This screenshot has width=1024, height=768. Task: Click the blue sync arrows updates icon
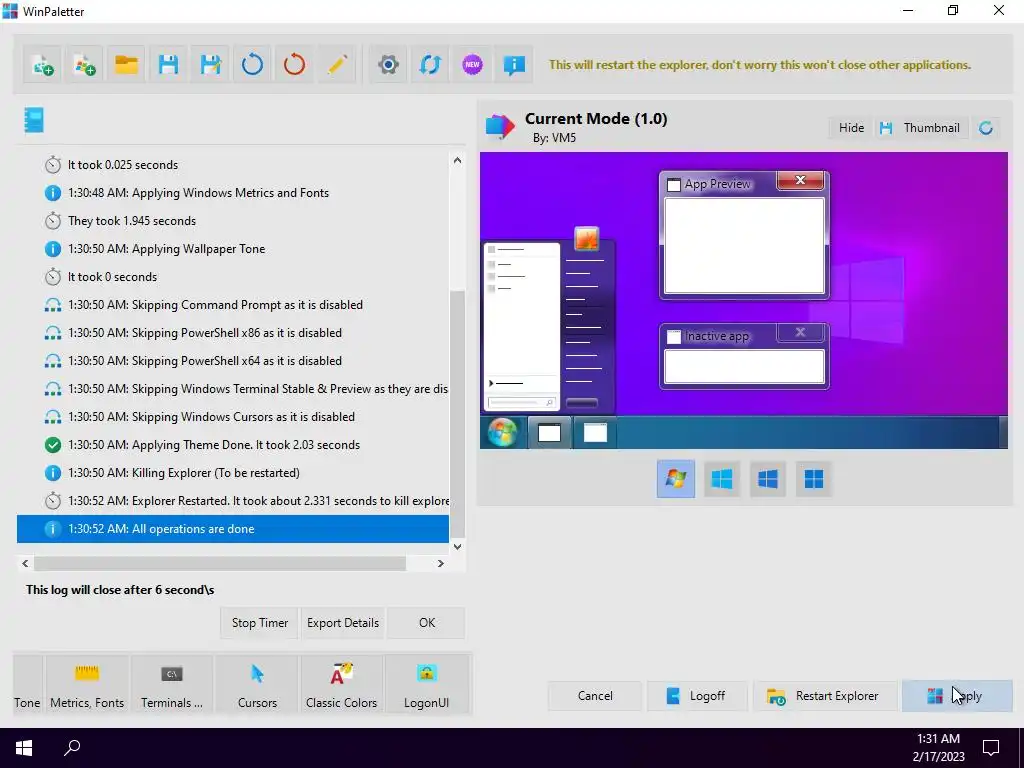(x=430, y=65)
